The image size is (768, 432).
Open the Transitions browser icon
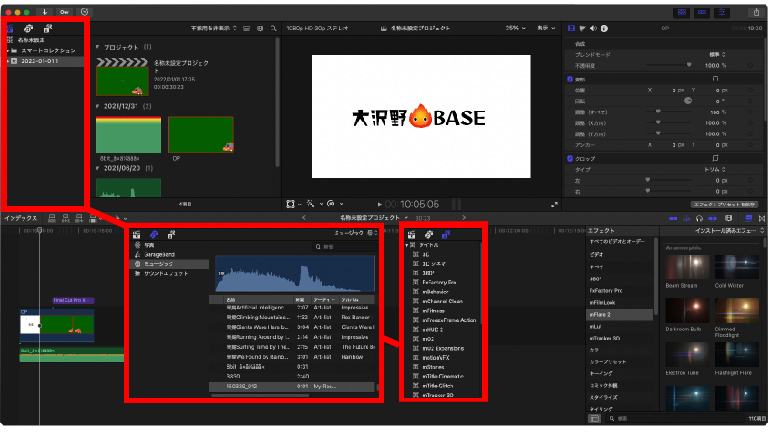762,218
